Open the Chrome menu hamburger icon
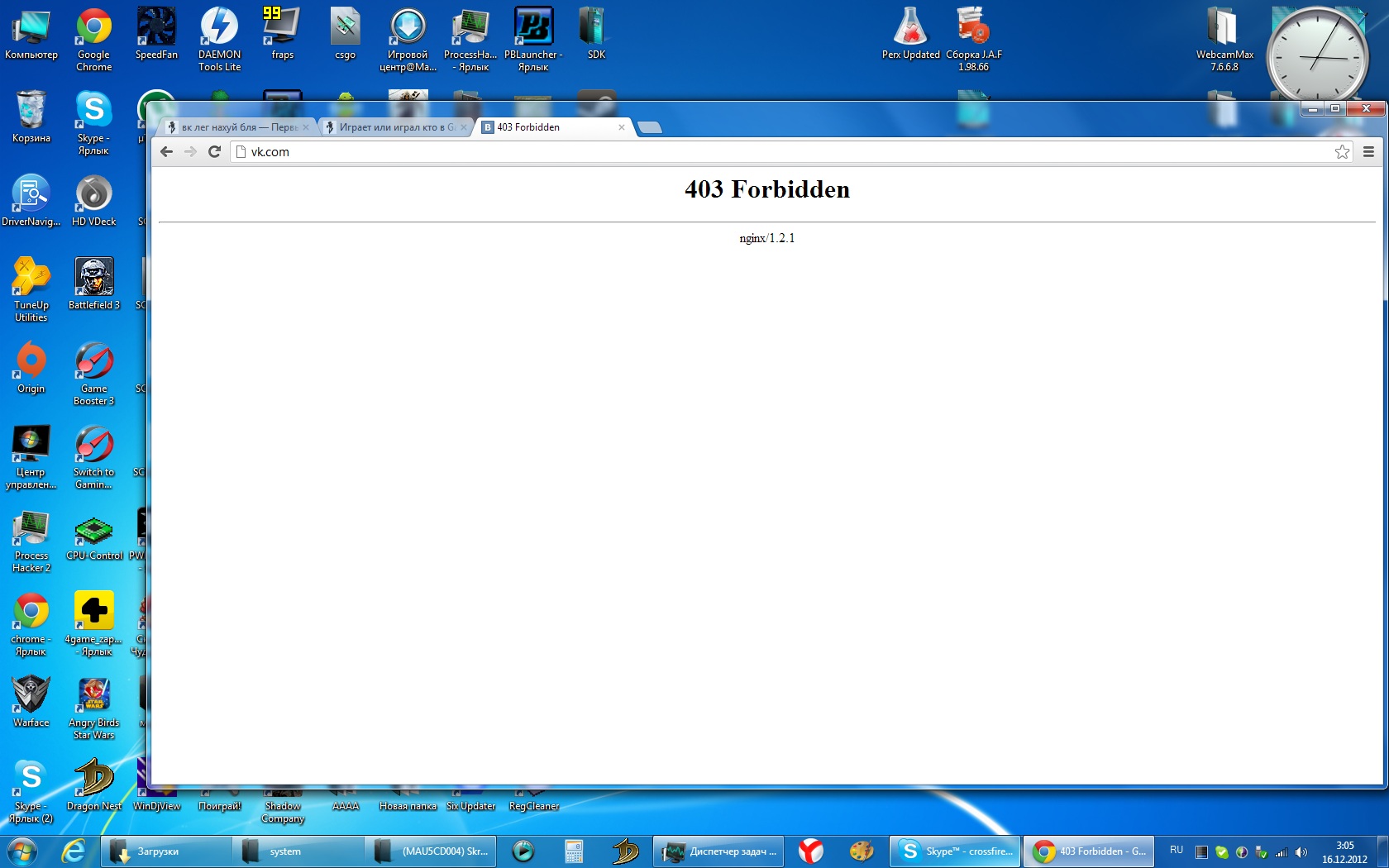The height and width of the screenshot is (868, 1389). point(1368,151)
